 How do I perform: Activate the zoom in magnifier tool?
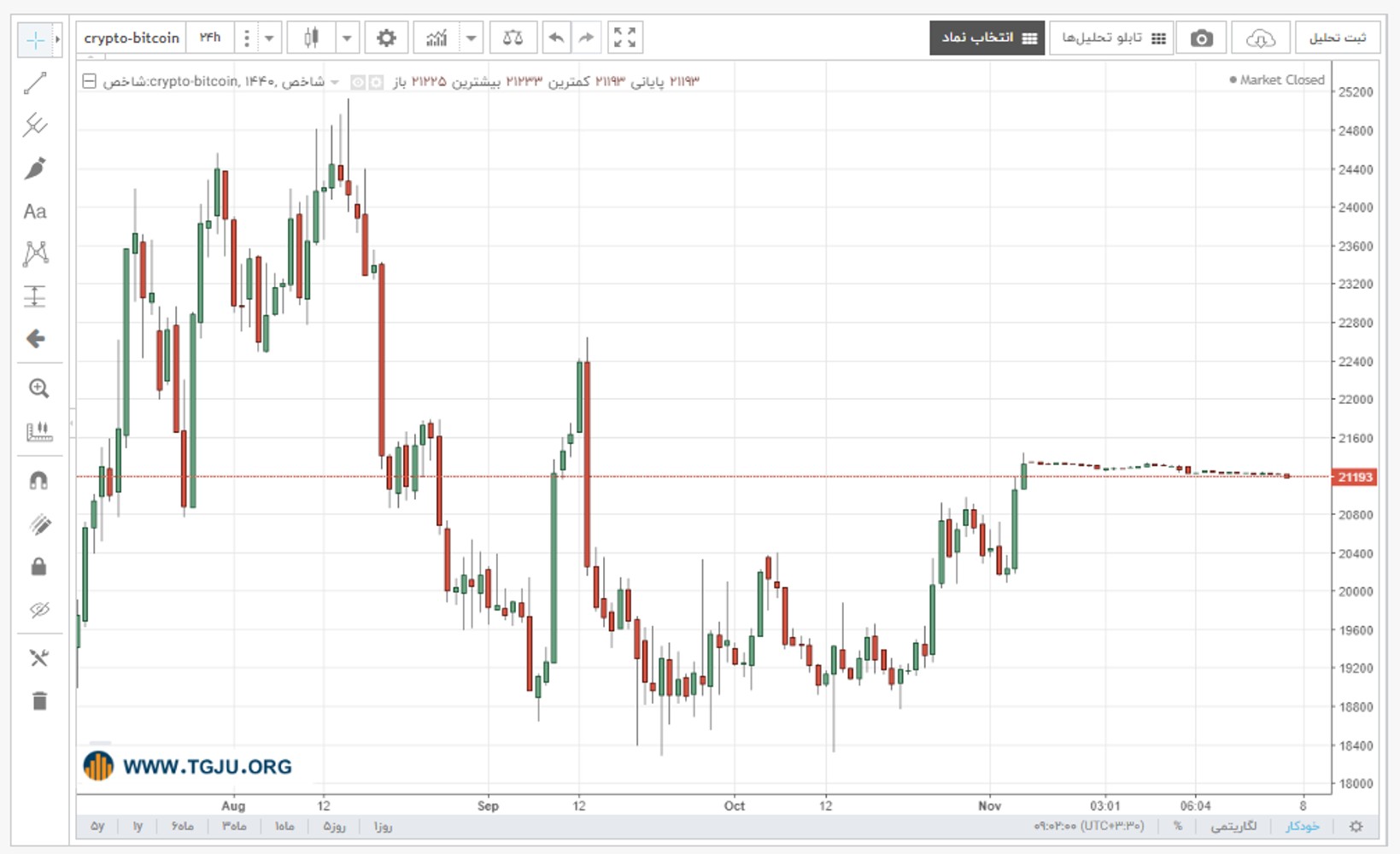38,389
